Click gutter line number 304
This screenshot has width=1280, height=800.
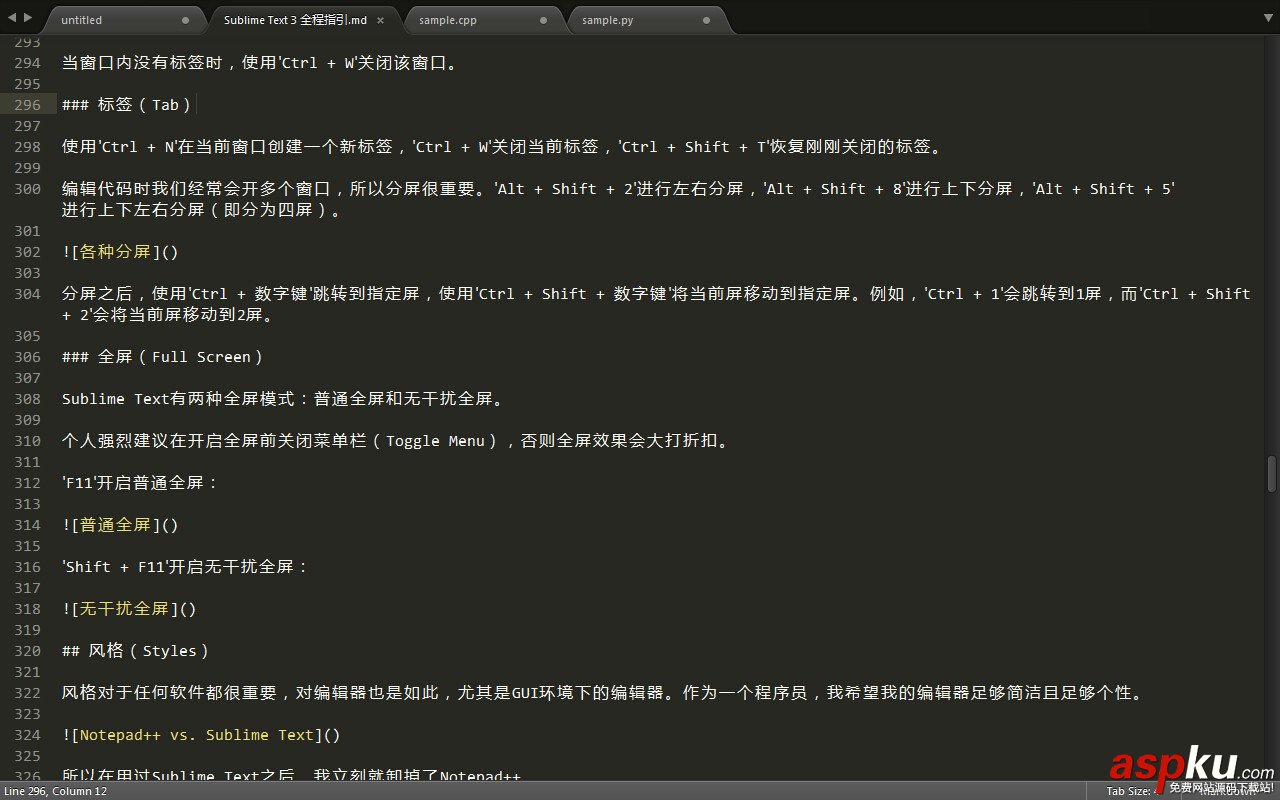(27, 294)
